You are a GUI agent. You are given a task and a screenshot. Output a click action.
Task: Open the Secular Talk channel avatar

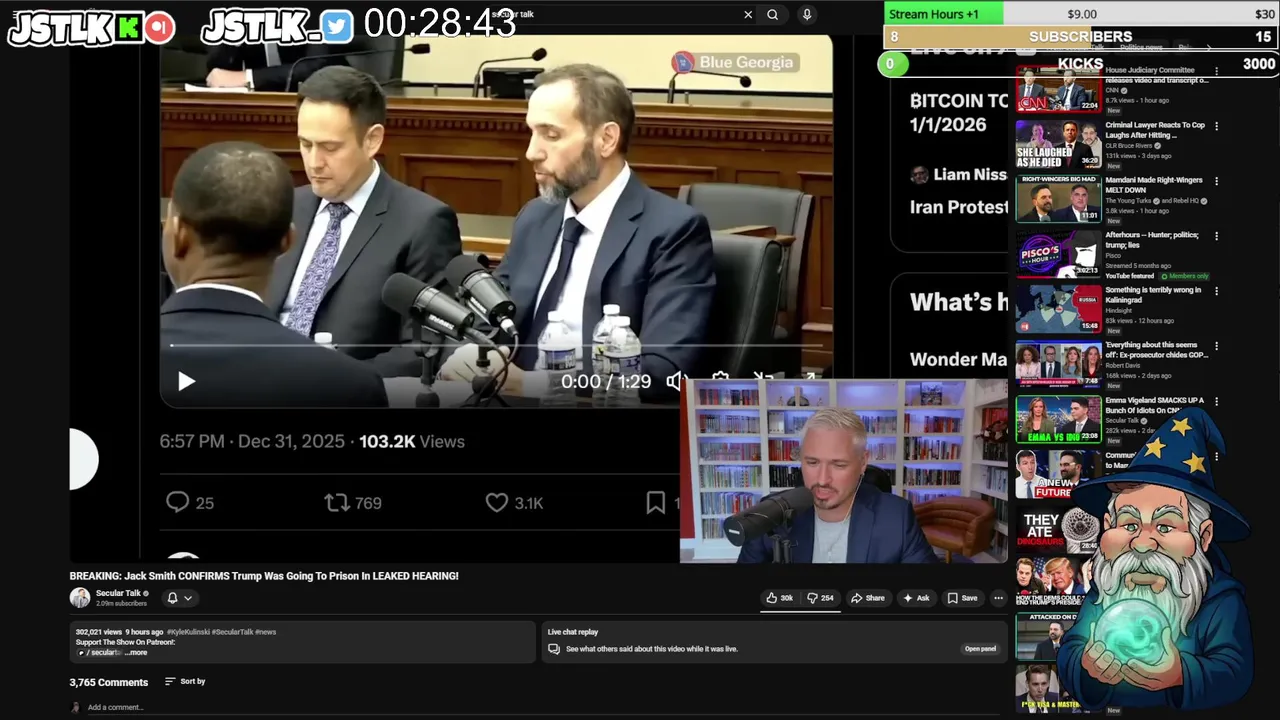[x=80, y=598]
